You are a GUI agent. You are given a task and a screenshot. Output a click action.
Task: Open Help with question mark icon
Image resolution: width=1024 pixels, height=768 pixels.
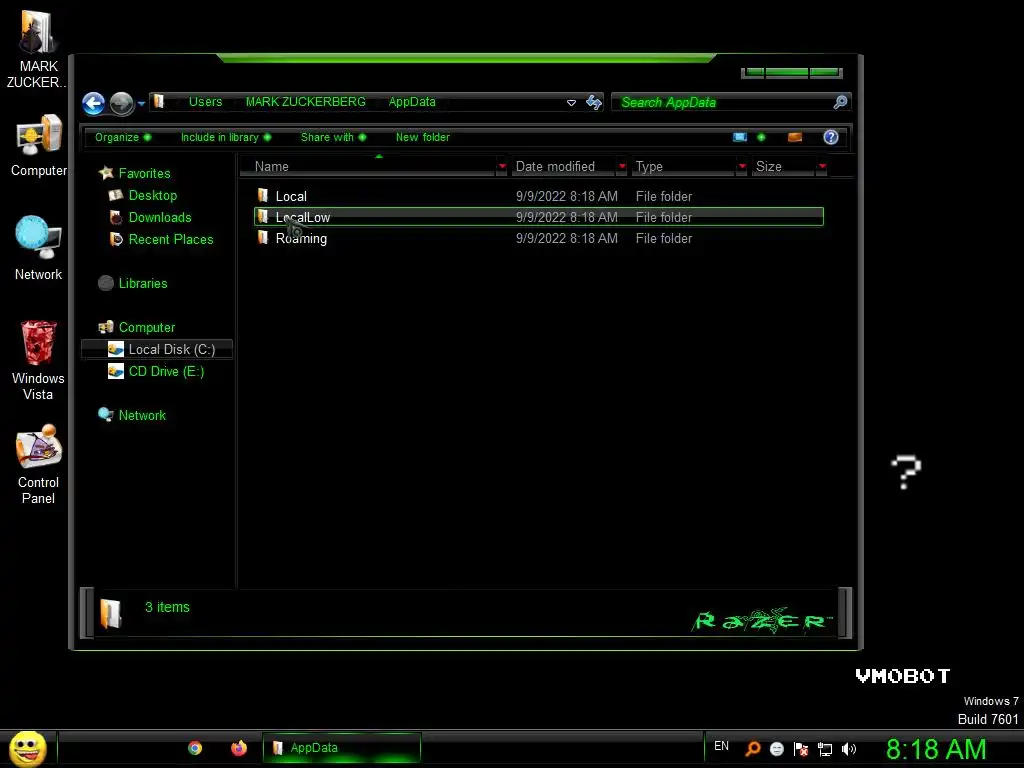click(x=831, y=137)
